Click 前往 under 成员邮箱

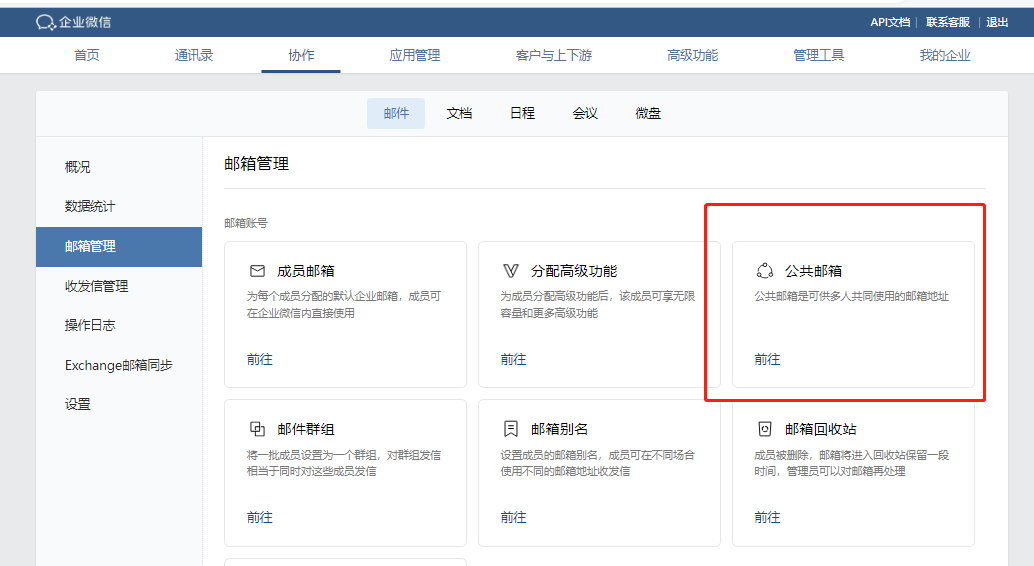click(260, 359)
